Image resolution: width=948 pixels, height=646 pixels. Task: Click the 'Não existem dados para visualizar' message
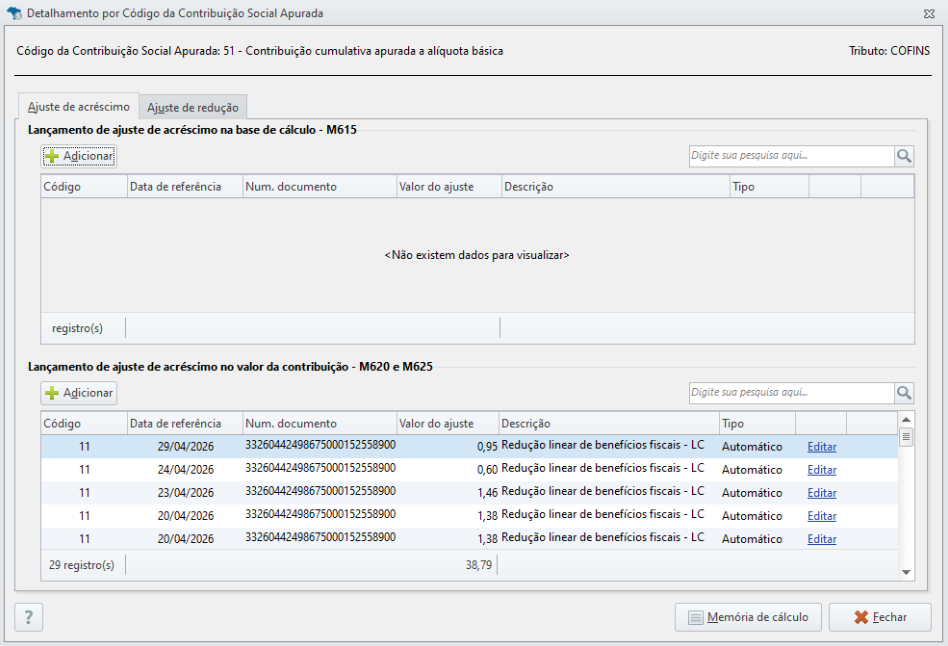coord(477,255)
